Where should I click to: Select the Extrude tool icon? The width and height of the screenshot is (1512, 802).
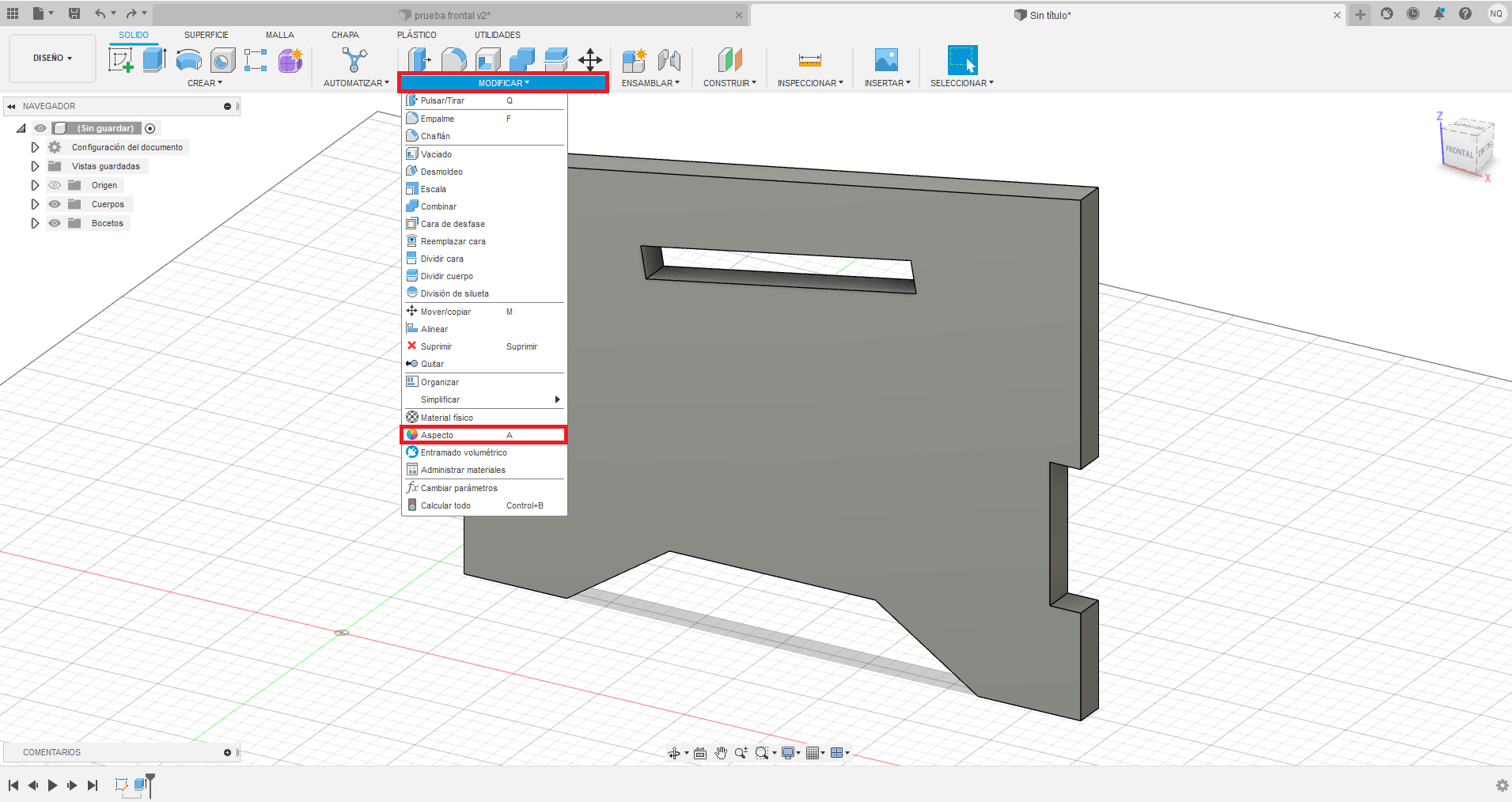[154, 60]
